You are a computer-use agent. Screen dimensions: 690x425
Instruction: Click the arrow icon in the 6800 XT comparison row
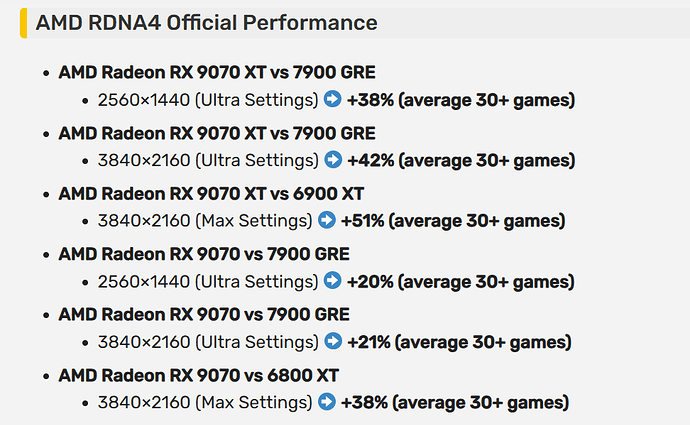click(x=326, y=403)
